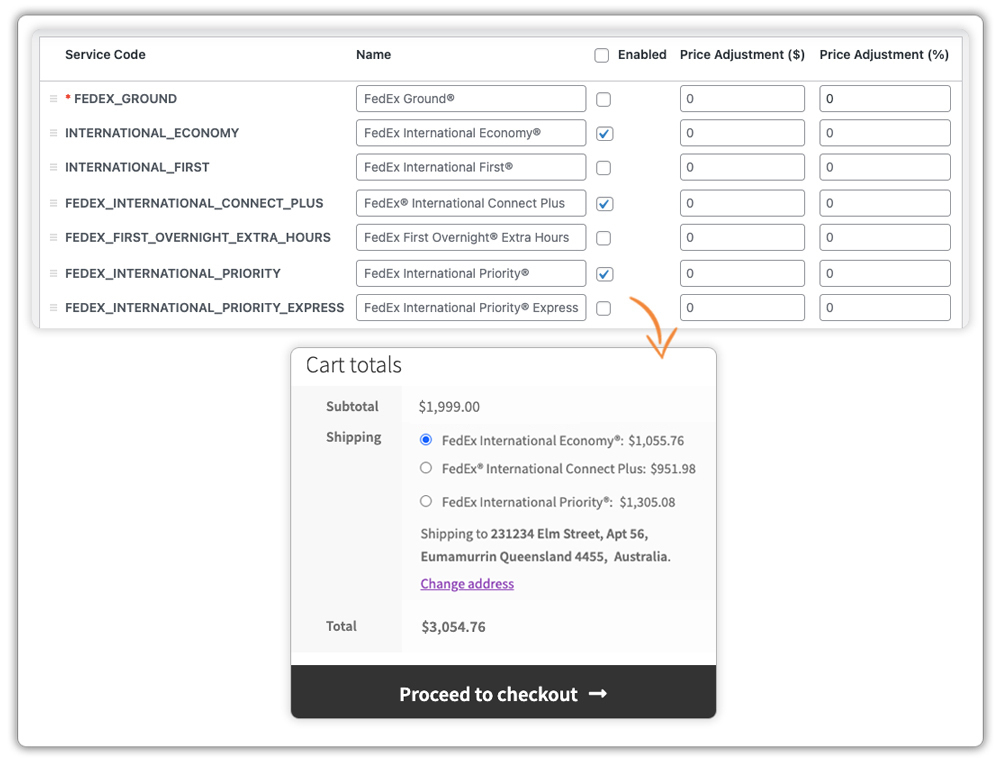1000x761 pixels.
Task: Focus dollar adjustment for FEDEX_INTERNATIONAL_PRIORITY
Action: click(x=742, y=273)
